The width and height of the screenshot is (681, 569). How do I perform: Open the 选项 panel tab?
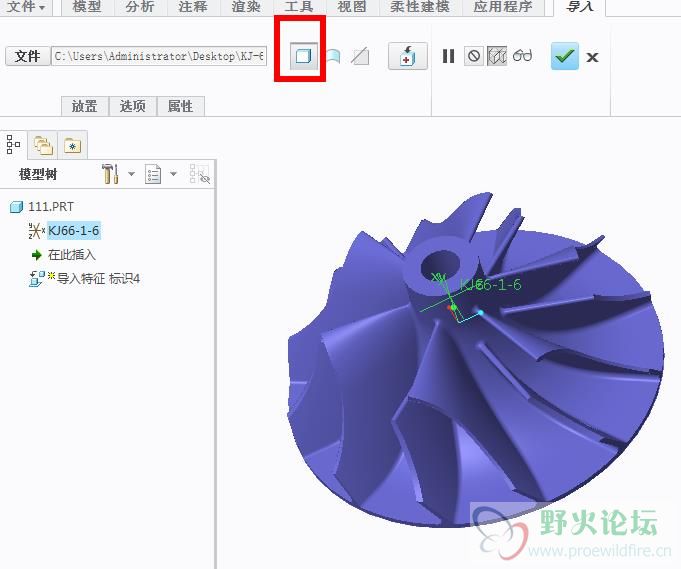(132, 106)
